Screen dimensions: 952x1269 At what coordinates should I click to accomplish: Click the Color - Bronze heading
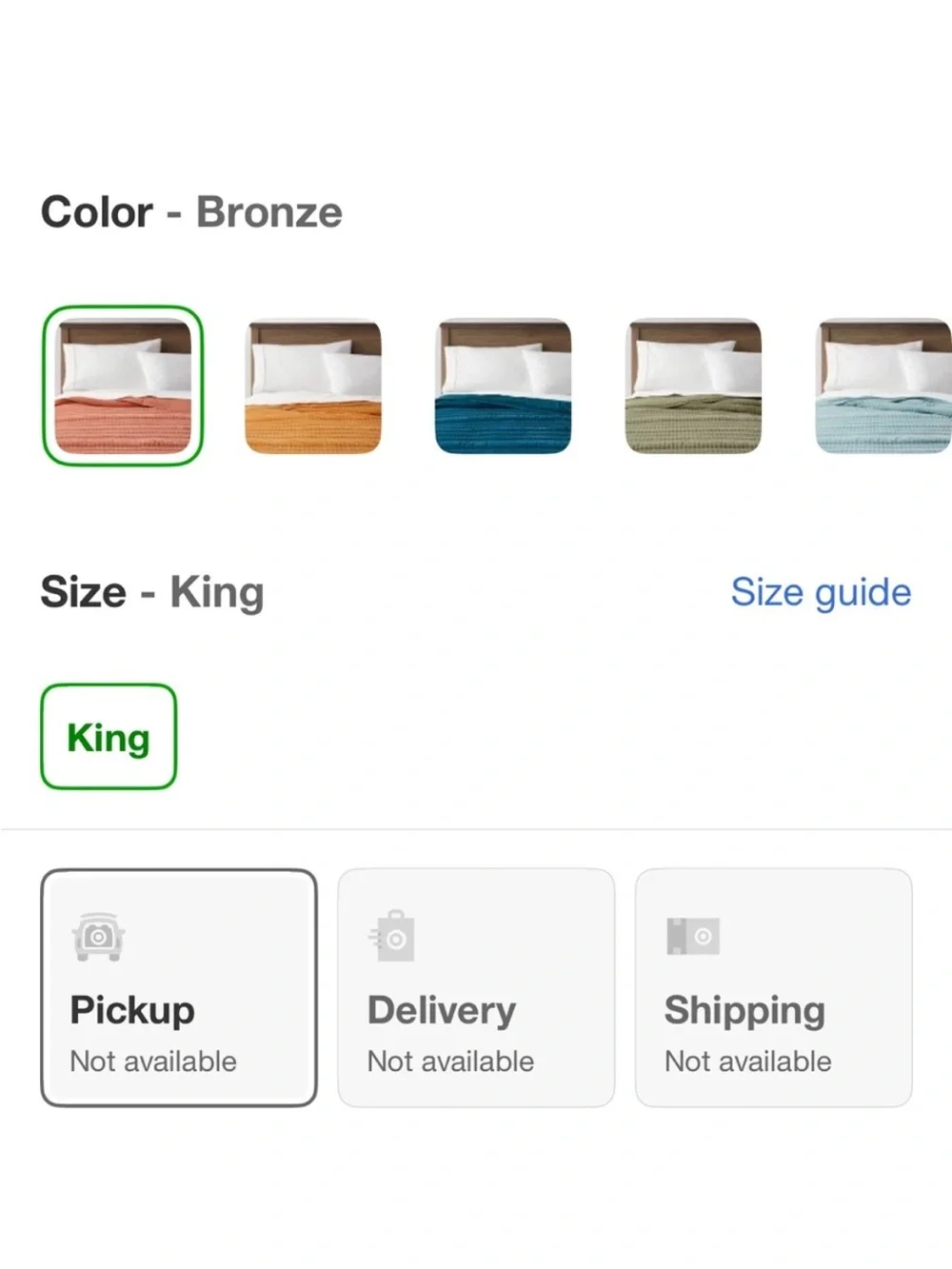coord(191,211)
